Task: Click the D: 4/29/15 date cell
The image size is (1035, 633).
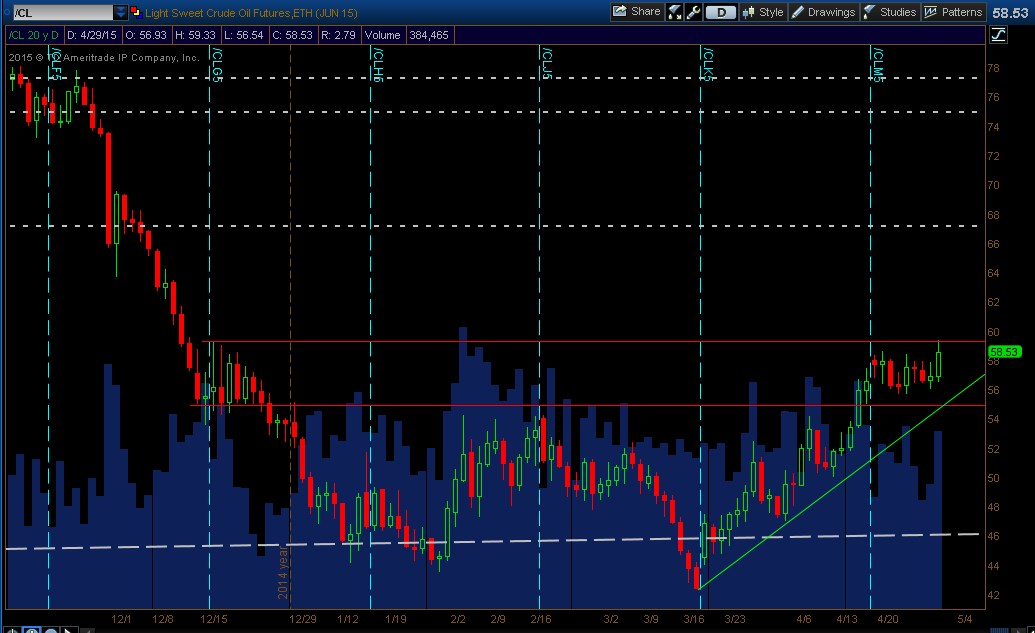Action: click(92, 35)
